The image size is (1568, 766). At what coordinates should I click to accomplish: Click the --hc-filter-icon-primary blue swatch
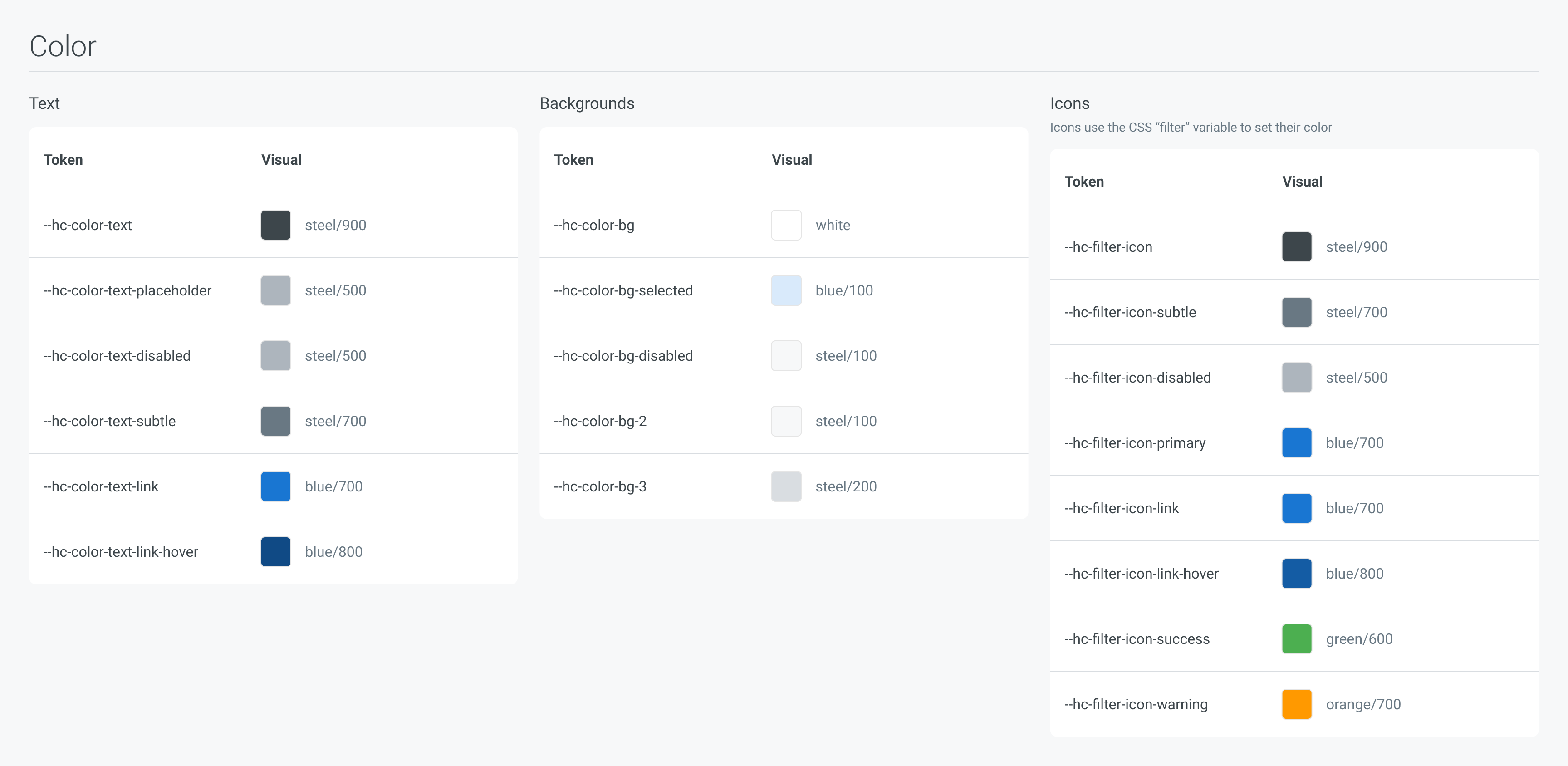click(x=1297, y=443)
